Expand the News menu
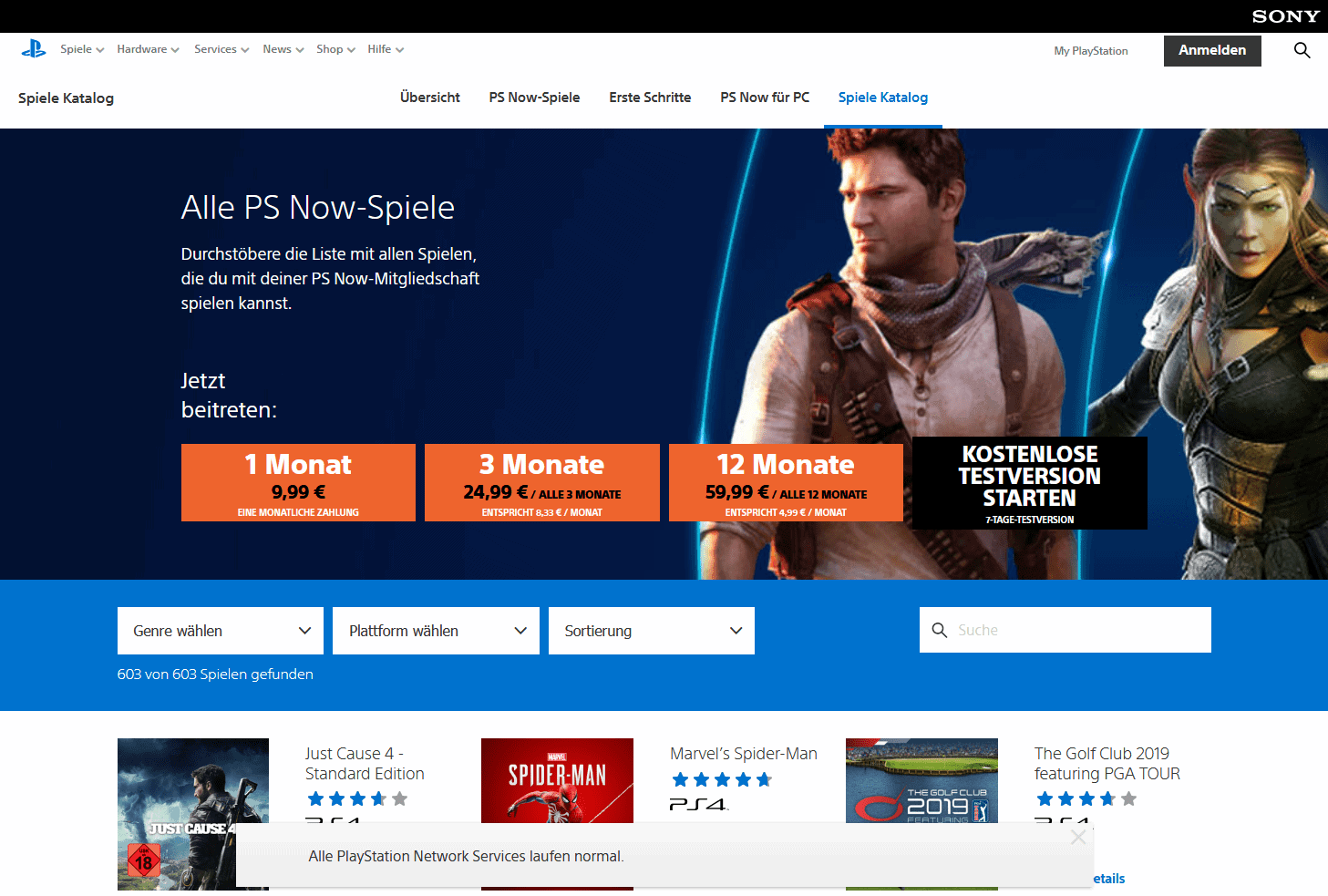Image resolution: width=1328 pixels, height=896 pixels. coord(283,49)
